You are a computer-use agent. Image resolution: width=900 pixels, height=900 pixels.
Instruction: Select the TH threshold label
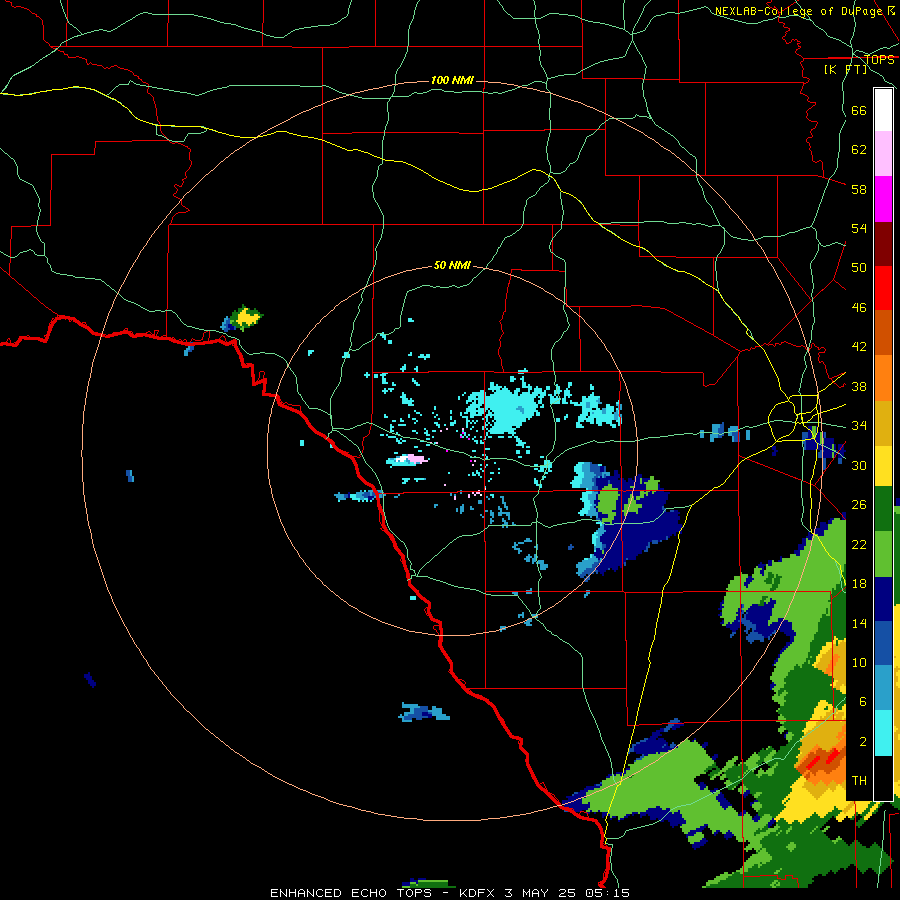coord(859,780)
